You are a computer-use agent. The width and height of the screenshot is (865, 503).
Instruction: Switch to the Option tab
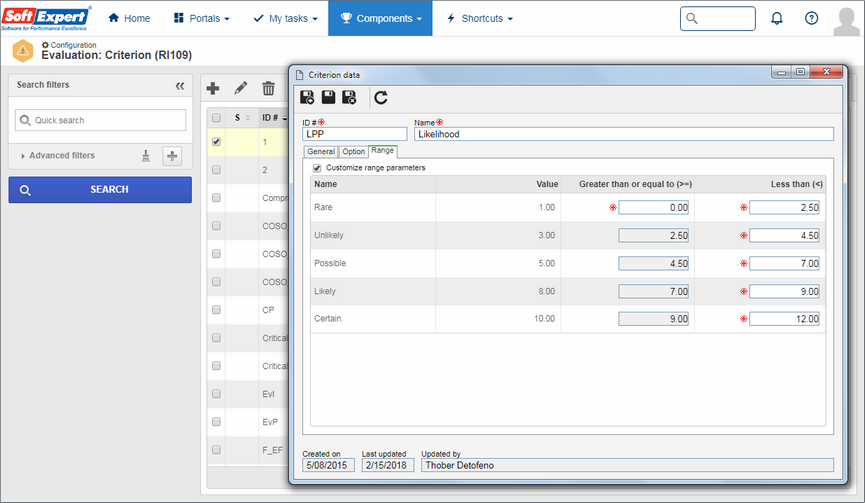coord(354,152)
